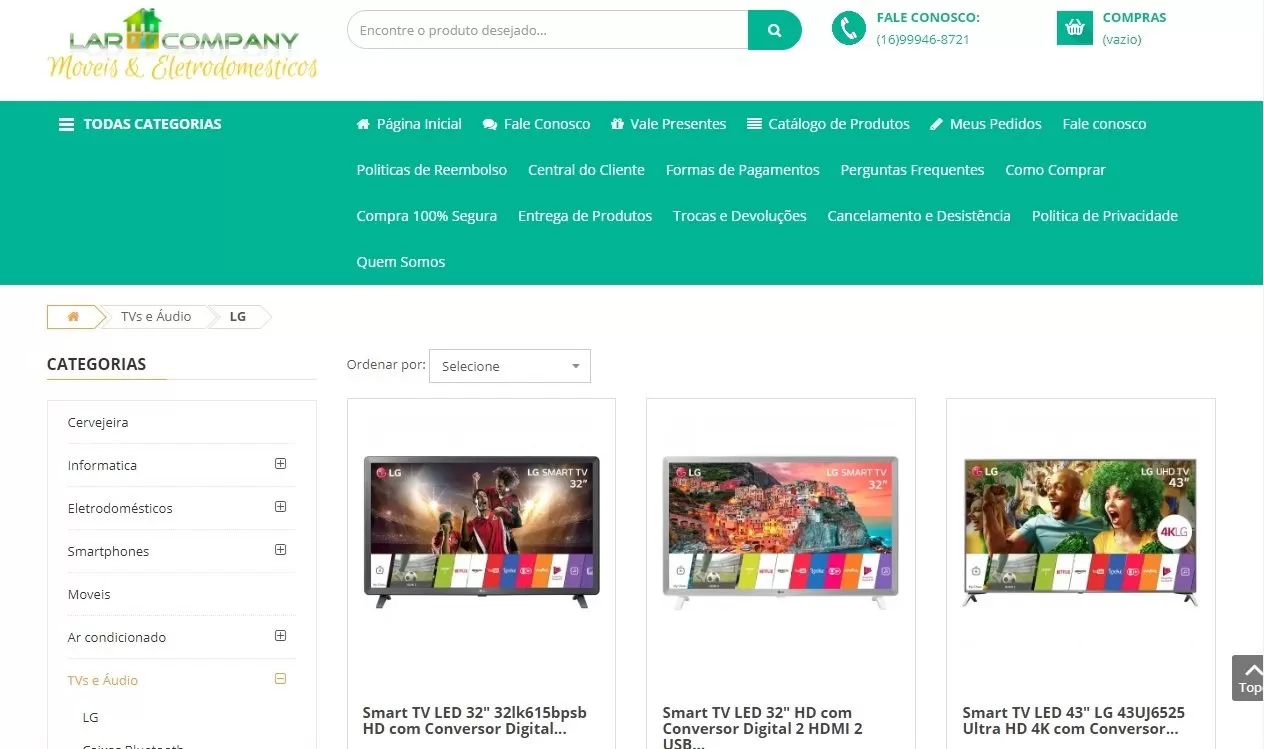Open the Ordenar por dropdown
This screenshot has height=749, width=1264.
510,366
